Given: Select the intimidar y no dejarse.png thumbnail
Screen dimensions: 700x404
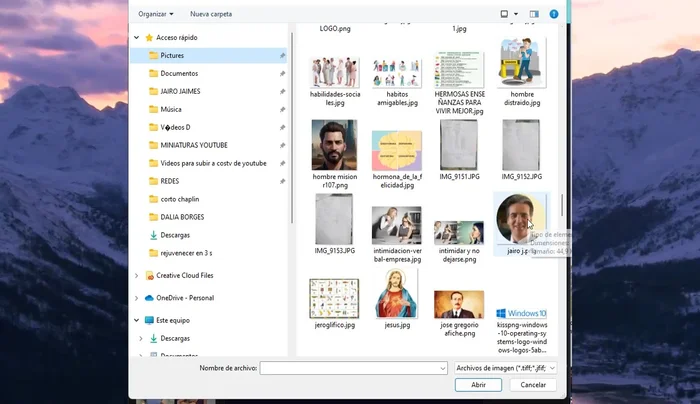Looking at the screenshot, I should coord(459,232).
